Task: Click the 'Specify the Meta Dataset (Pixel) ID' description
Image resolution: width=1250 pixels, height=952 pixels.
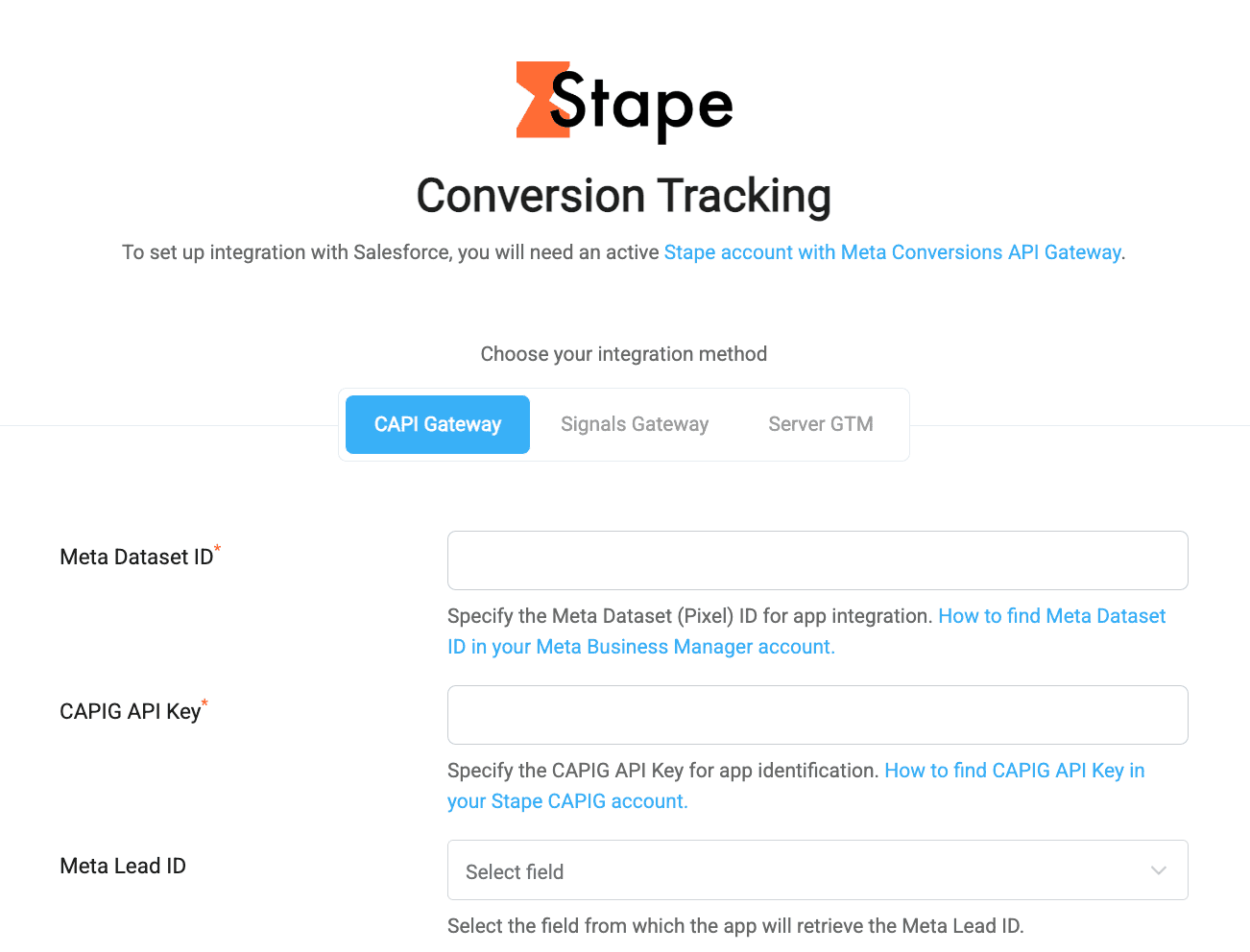Action: pyautogui.click(x=689, y=616)
